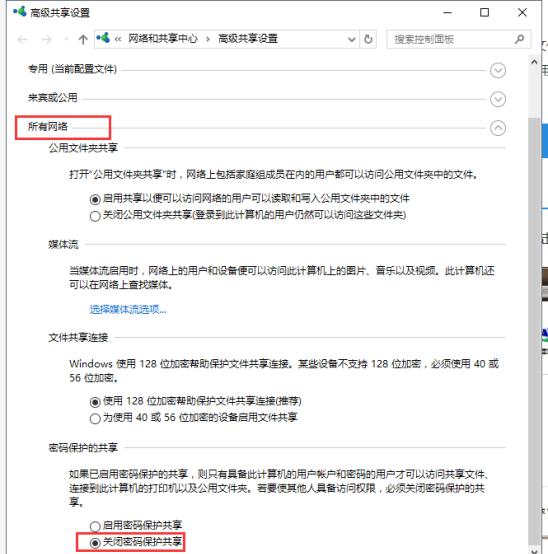Click the back navigation arrow
Screen dimensions: 548x554
pyautogui.click(x=23, y=39)
